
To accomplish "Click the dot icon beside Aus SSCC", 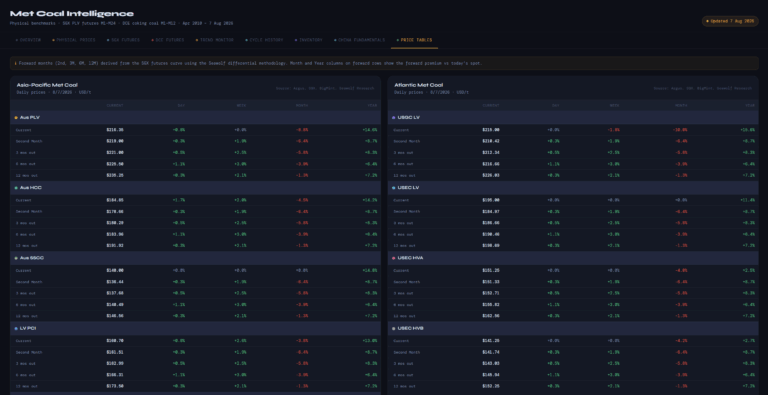I will (16, 258).
